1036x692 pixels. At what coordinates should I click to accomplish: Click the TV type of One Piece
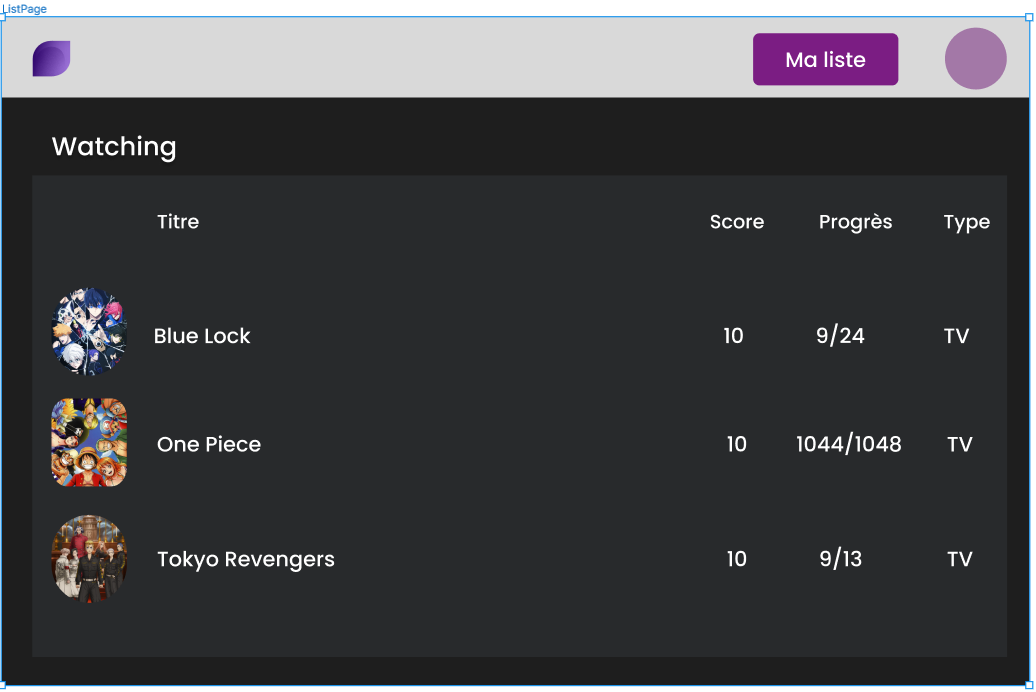point(960,444)
